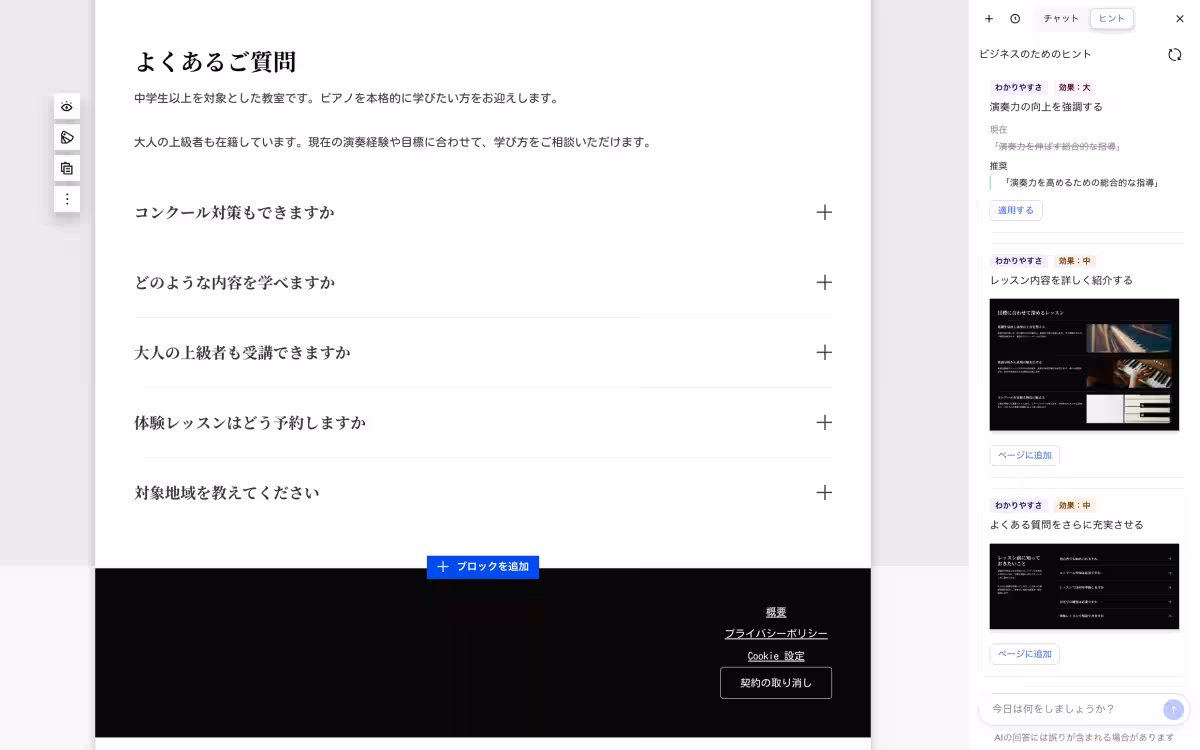Toggle block visibility with the eye icon
This screenshot has height=750, width=1200.
[x=67, y=106]
